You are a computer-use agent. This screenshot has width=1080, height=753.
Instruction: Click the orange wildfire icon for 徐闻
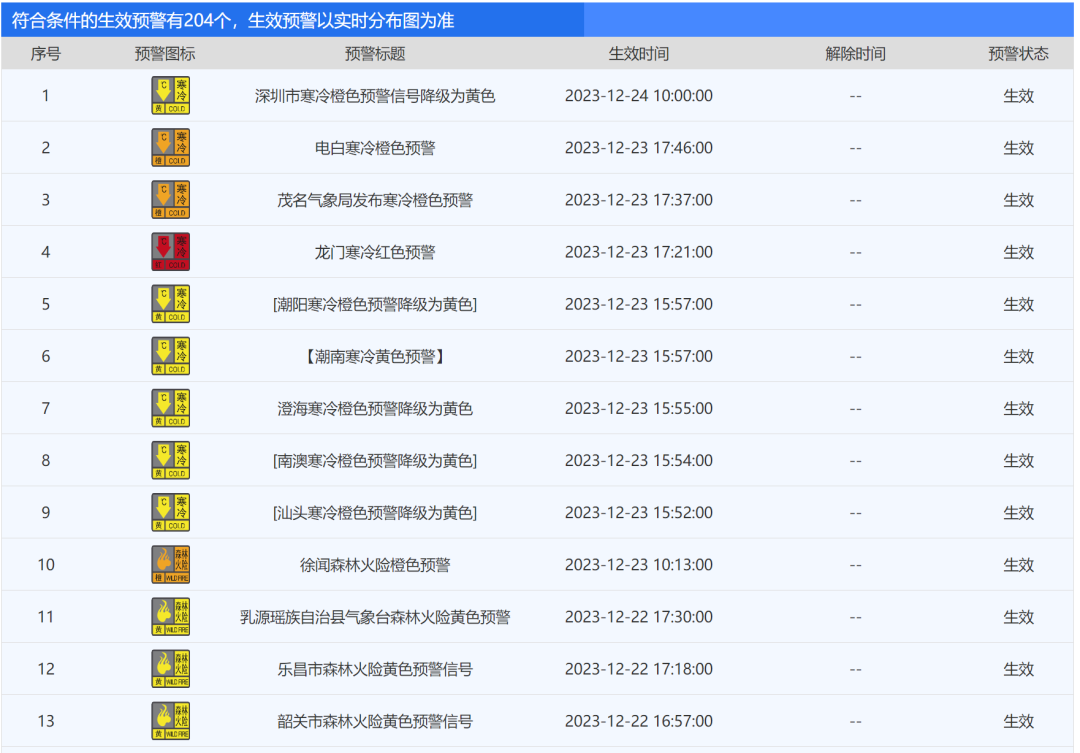click(x=170, y=565)
